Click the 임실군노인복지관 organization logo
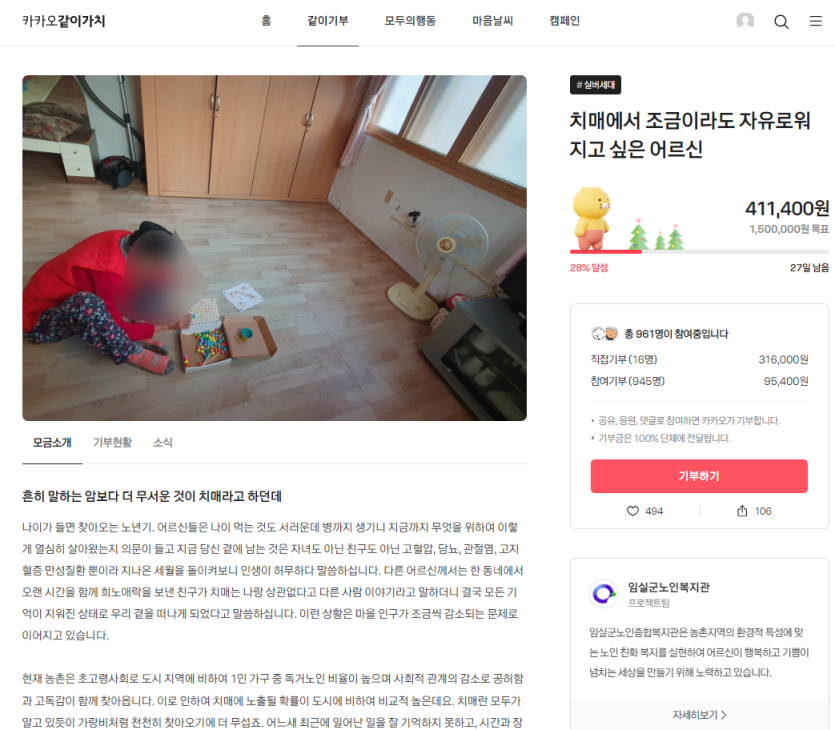The image size is (835, 730). pos(603,594)
